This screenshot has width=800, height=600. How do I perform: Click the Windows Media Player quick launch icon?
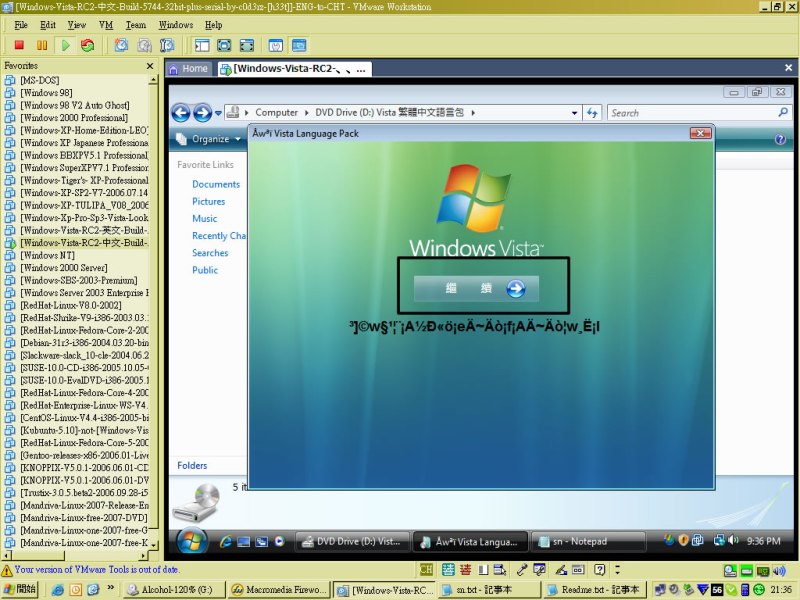click(279, 542)
